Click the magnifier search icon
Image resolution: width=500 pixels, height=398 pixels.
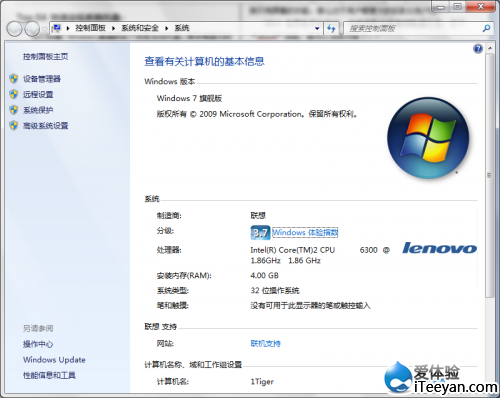click(486, 29)
